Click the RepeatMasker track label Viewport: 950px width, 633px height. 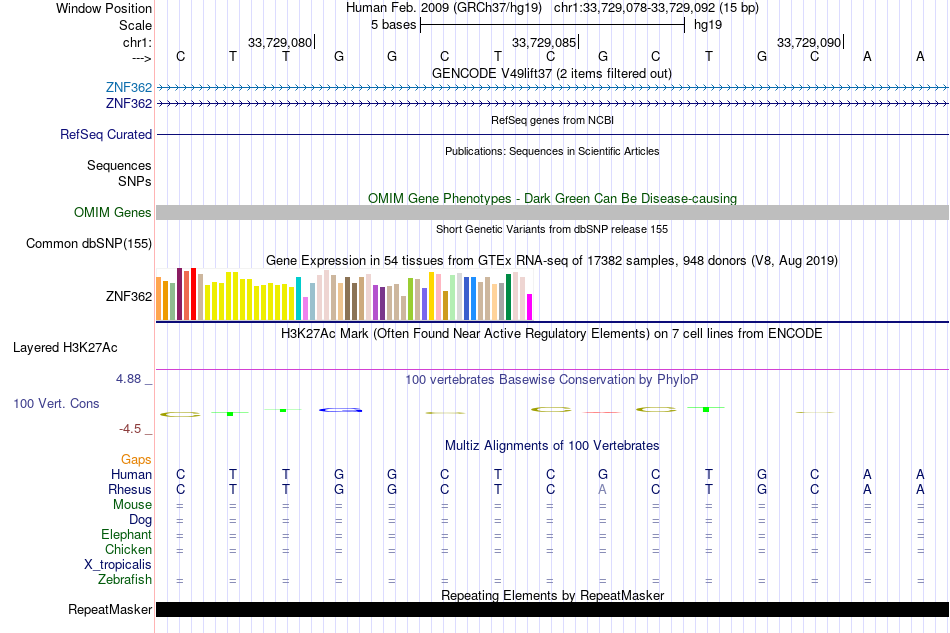tap(110, 609)
